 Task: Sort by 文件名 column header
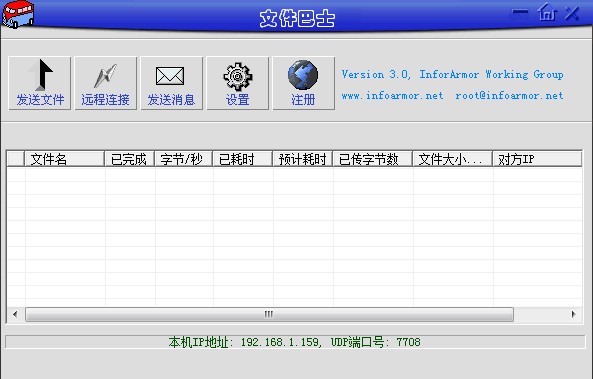click(64, 159)
